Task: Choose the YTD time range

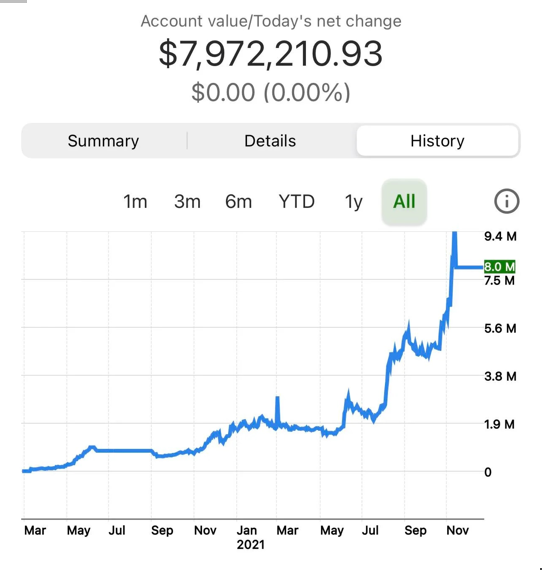Action: pyautogui.click(x=296, y=201)
